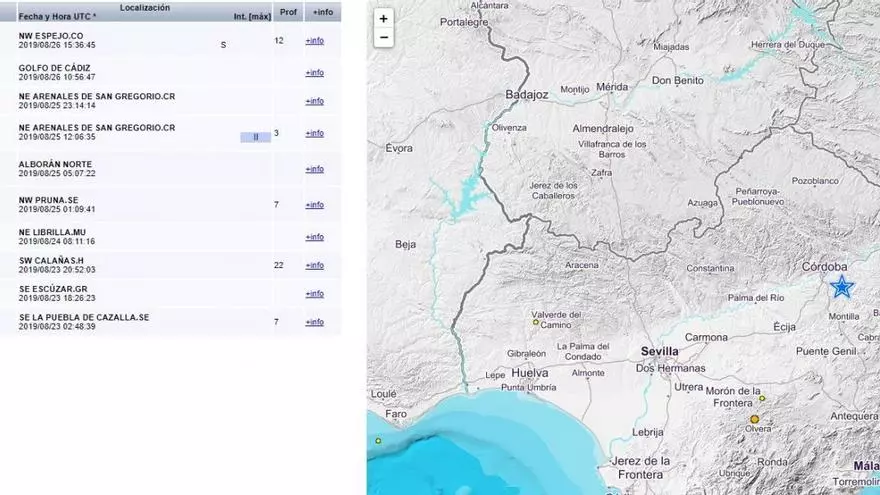The height and width of the screenshot is (495, 880).
Task: Zoom in on the map
Action: [x=384, y=19]
